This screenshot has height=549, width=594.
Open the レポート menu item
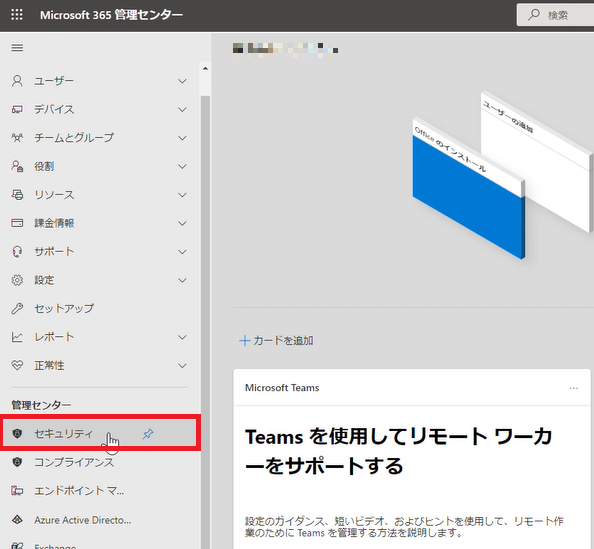100,337
